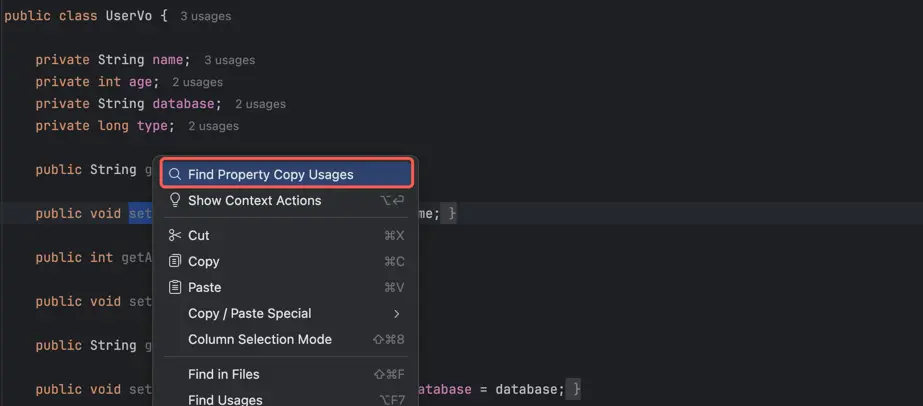Image resolution: width=923 pixels, height=406 pixels.
Task: Click the lightbulb icon for Show Context Actions
Action: point(175,200)
